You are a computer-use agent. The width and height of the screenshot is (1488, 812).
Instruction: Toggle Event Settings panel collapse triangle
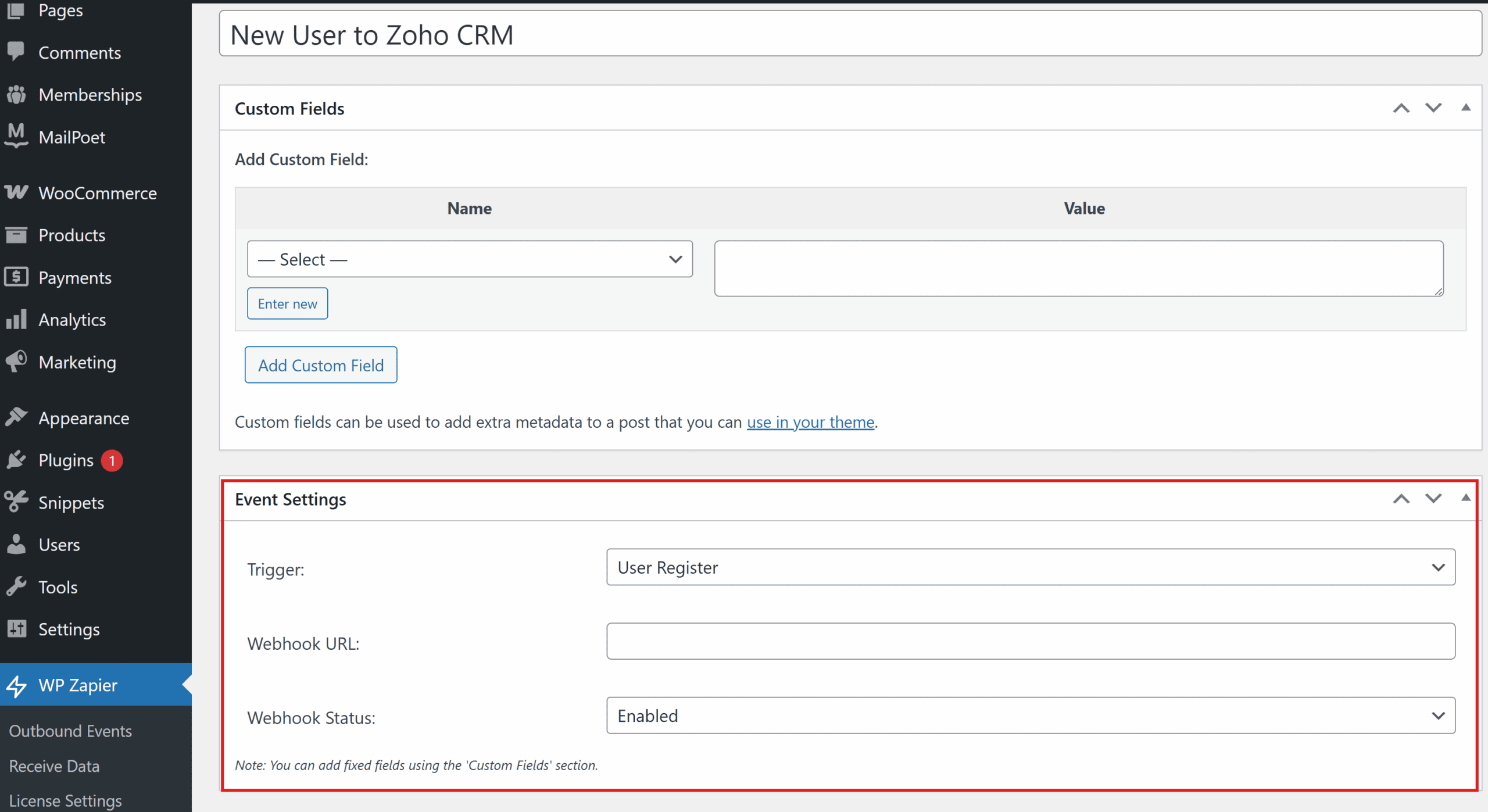tap(1465, 498)
